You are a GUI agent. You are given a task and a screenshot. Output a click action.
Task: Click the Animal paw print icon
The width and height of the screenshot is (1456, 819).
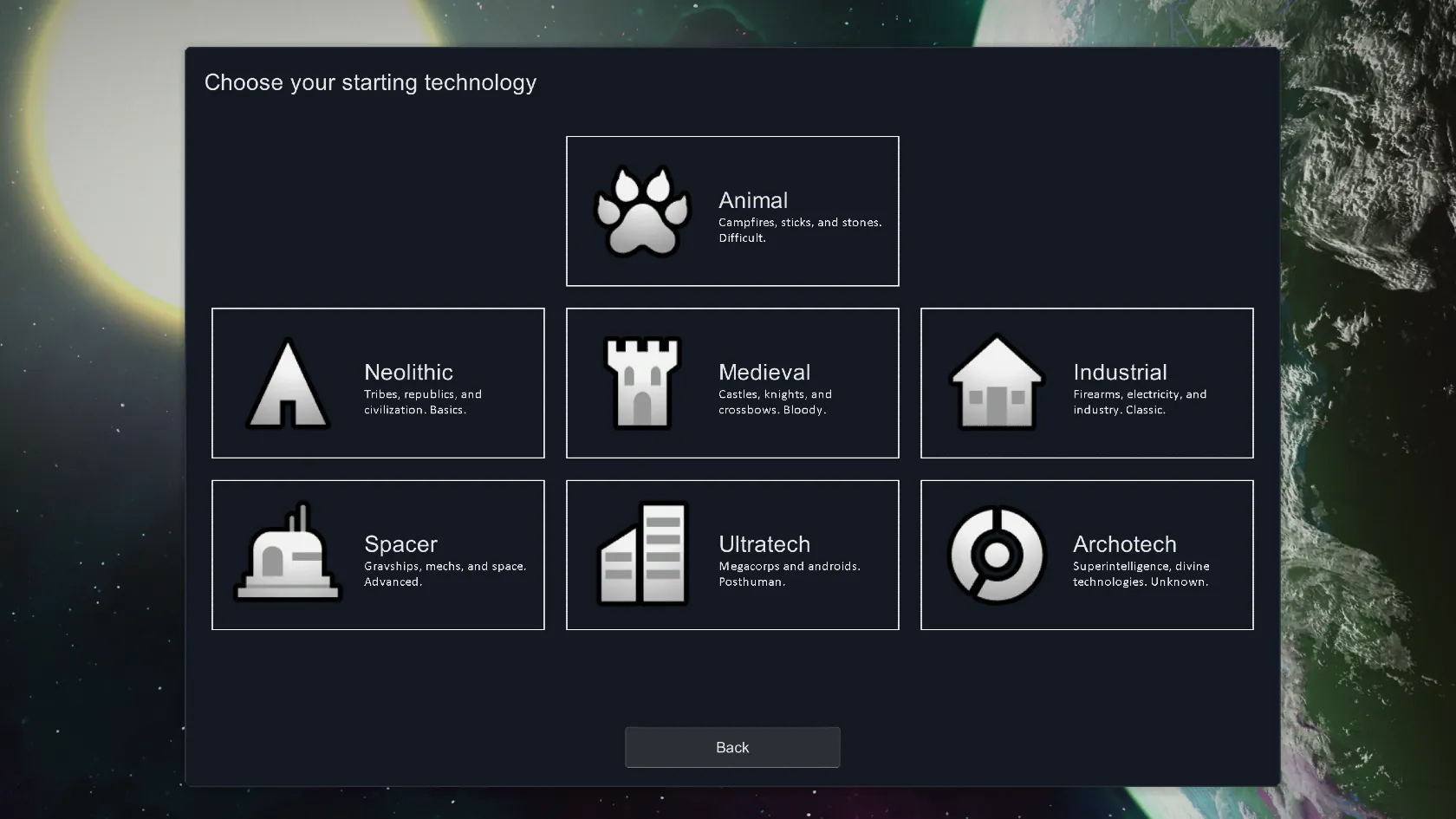[642, 211]
